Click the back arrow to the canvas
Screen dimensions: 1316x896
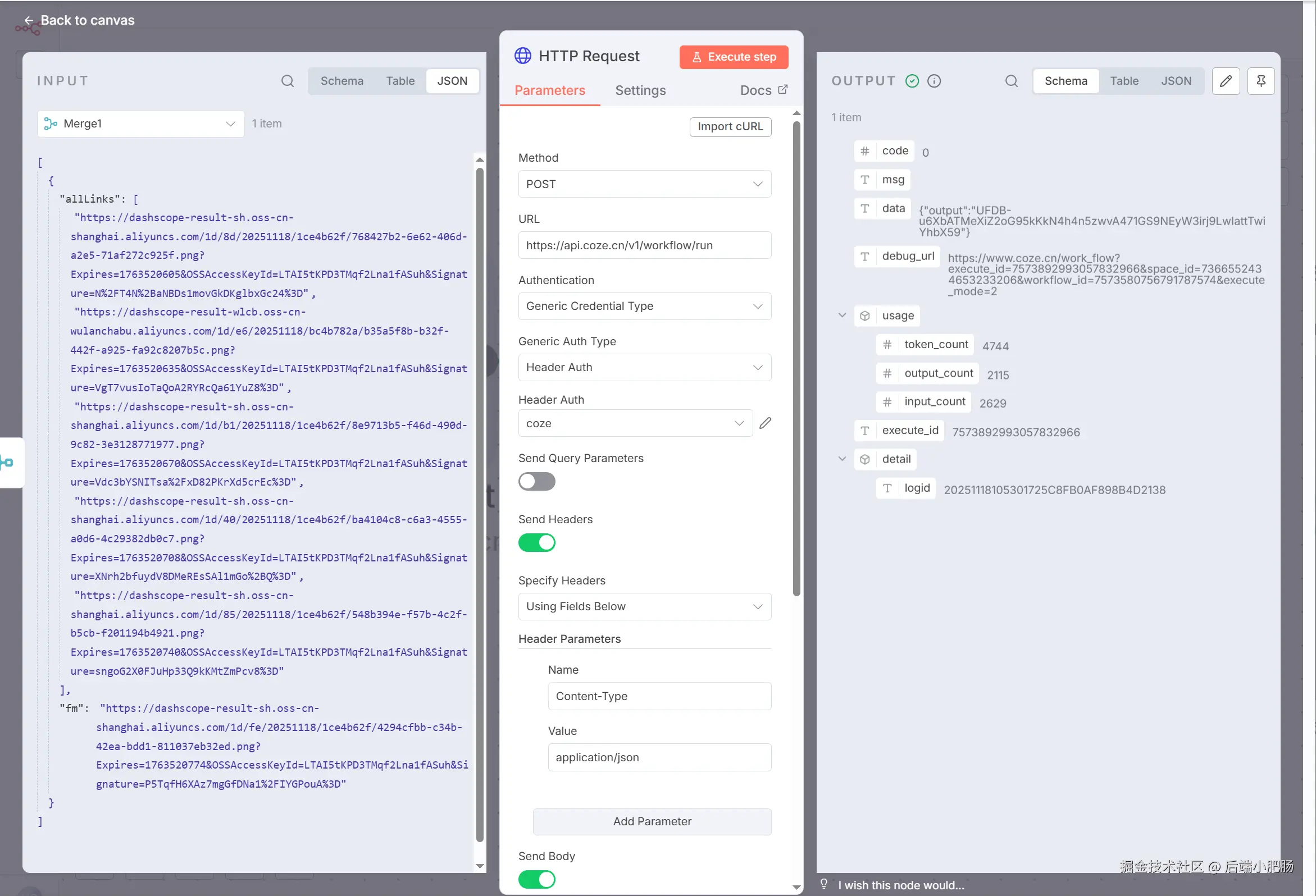[29, 20]
